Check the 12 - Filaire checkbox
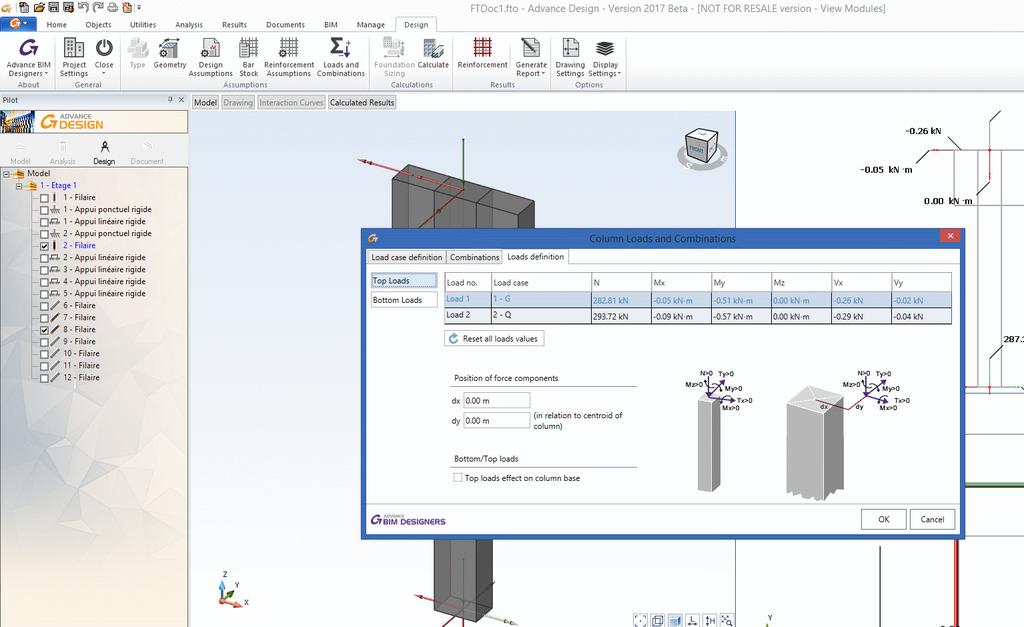1024x627 pixels. point(44,378)
